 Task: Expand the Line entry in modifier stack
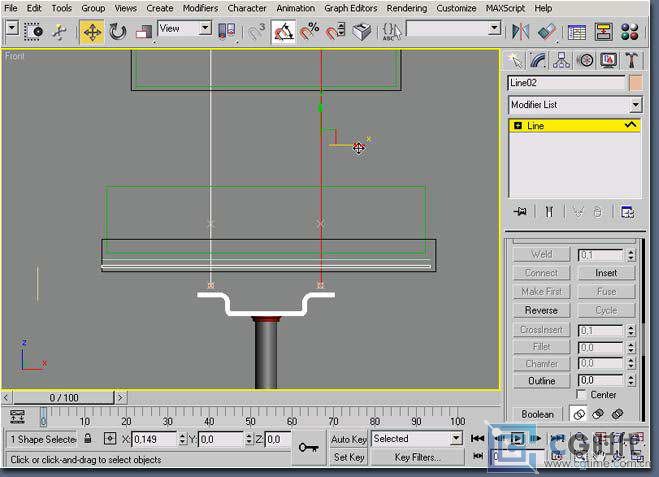tap(518, 126)
